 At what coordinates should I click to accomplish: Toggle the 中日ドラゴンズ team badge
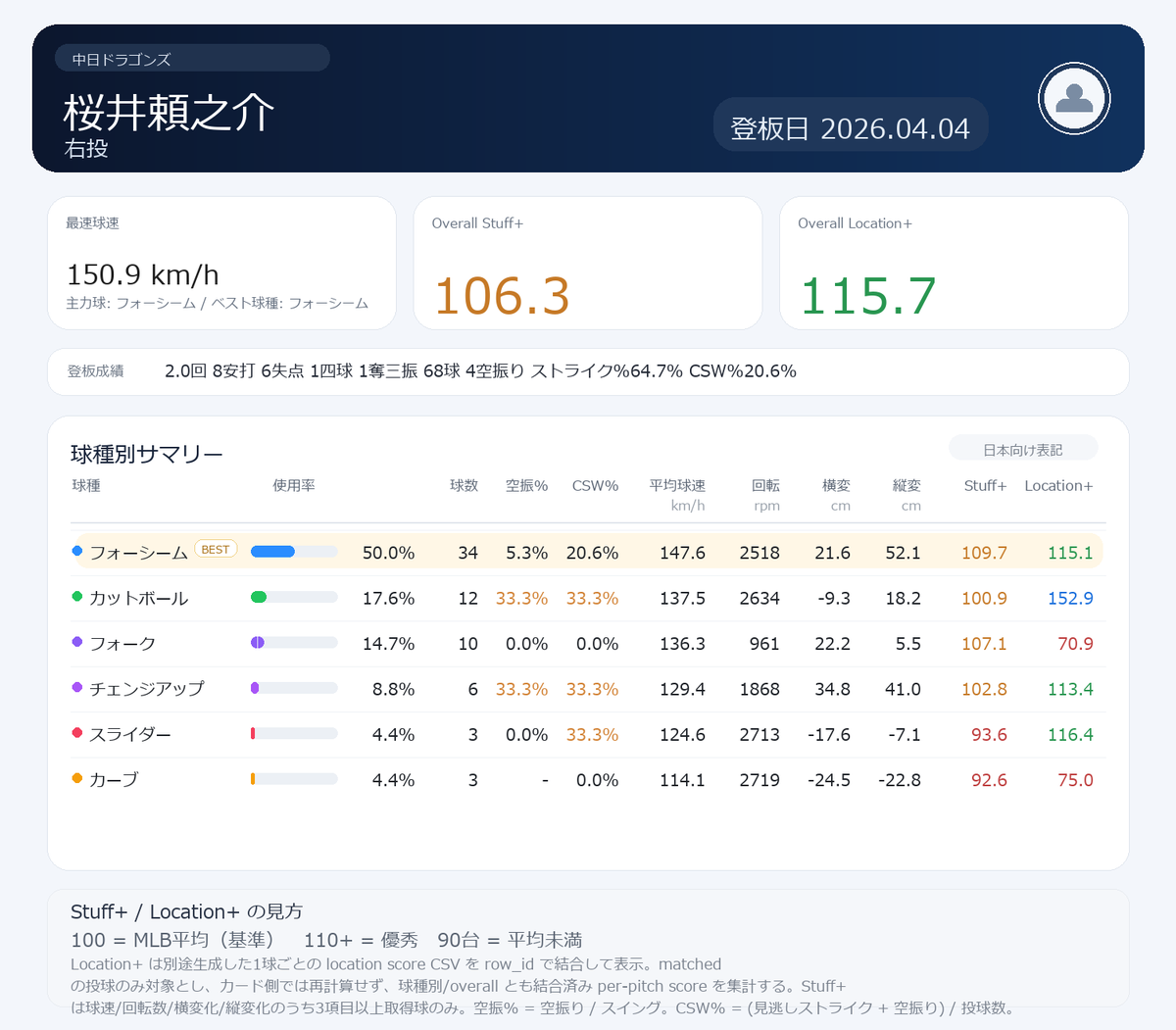point(192,59)
